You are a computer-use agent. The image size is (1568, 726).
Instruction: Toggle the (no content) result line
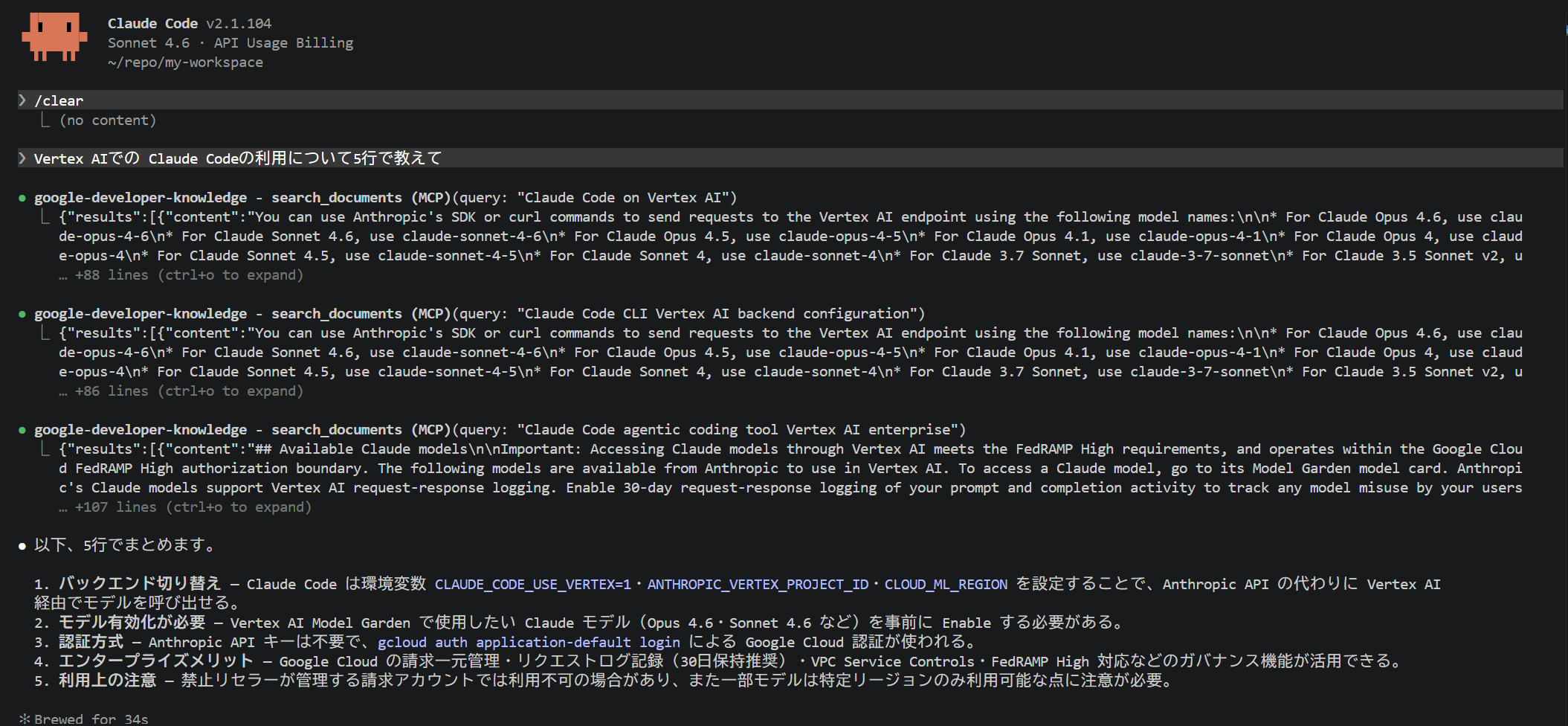pyautogui.click(x=108, y=119)
